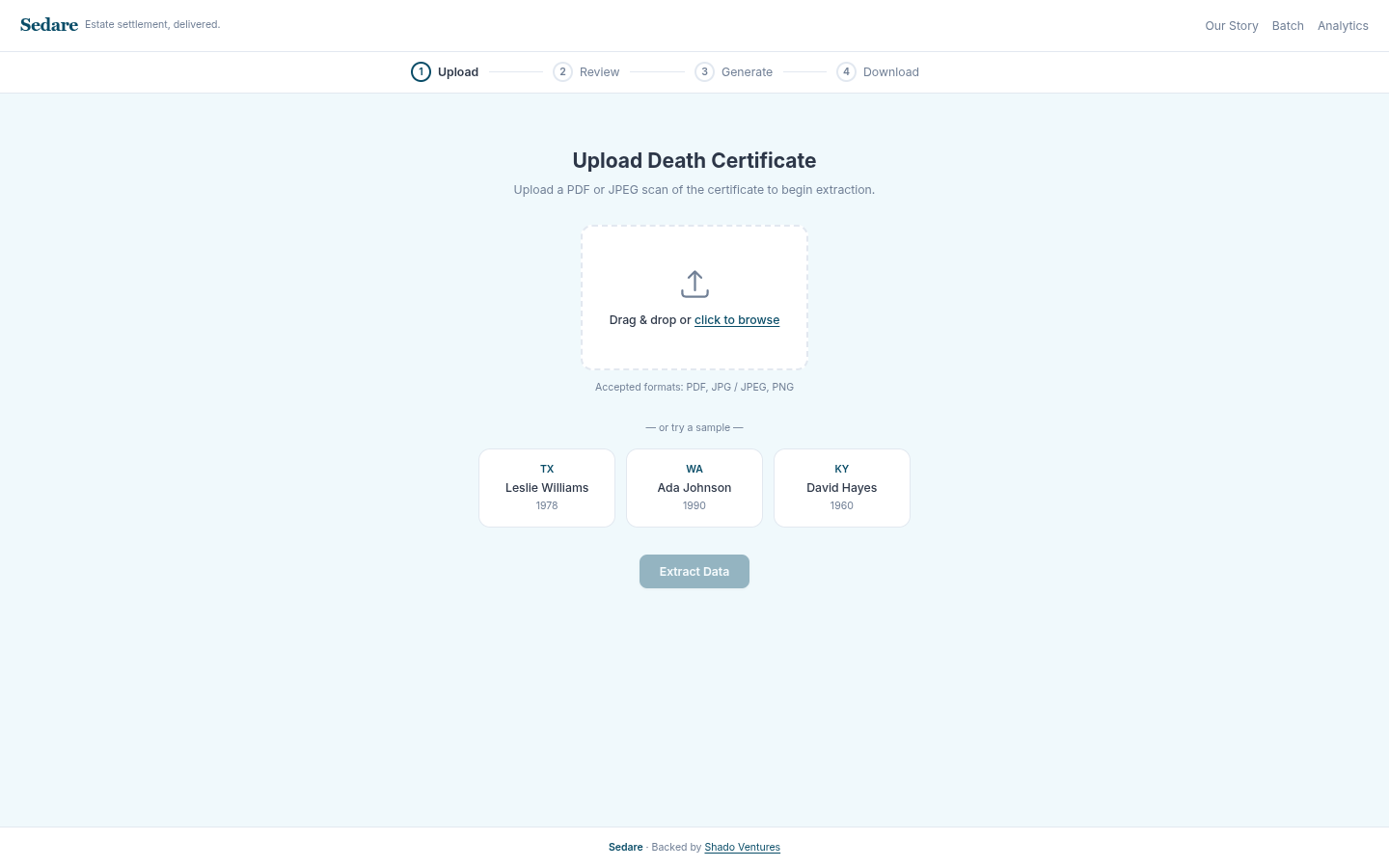Go to Batch in navigation
The height and width of the screenshot is (868, 1389).
[1287, 26]
